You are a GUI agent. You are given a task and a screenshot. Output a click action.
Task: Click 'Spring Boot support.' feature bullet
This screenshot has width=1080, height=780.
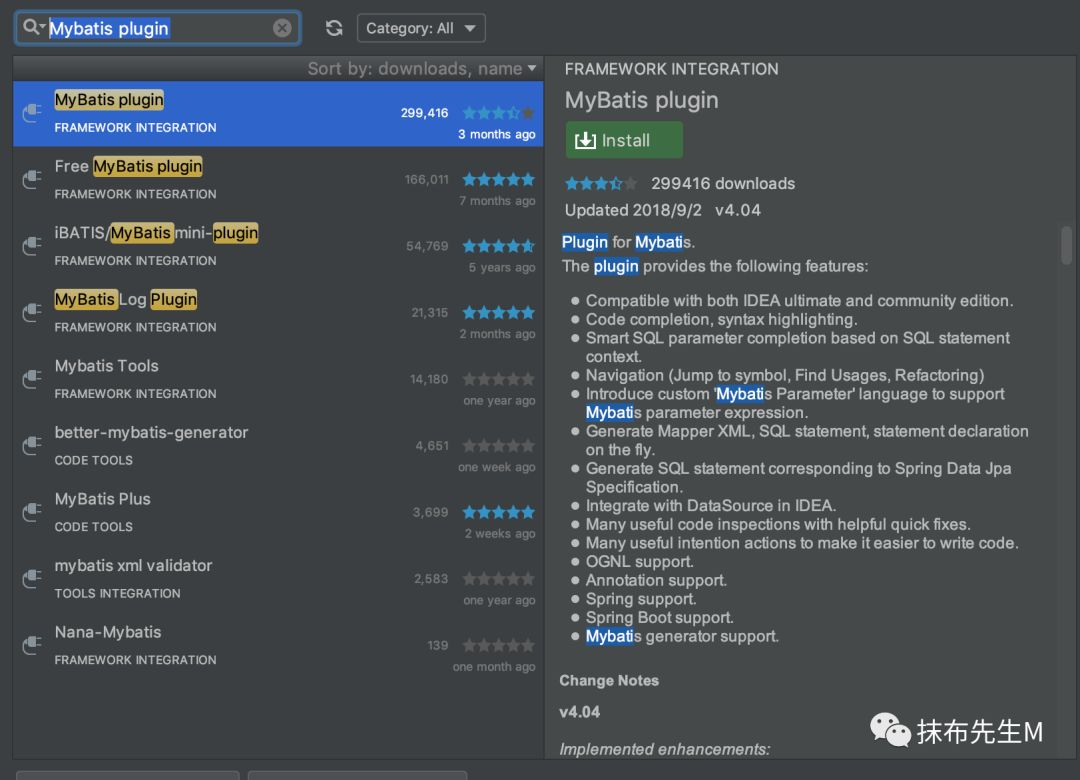pos(659,617)
